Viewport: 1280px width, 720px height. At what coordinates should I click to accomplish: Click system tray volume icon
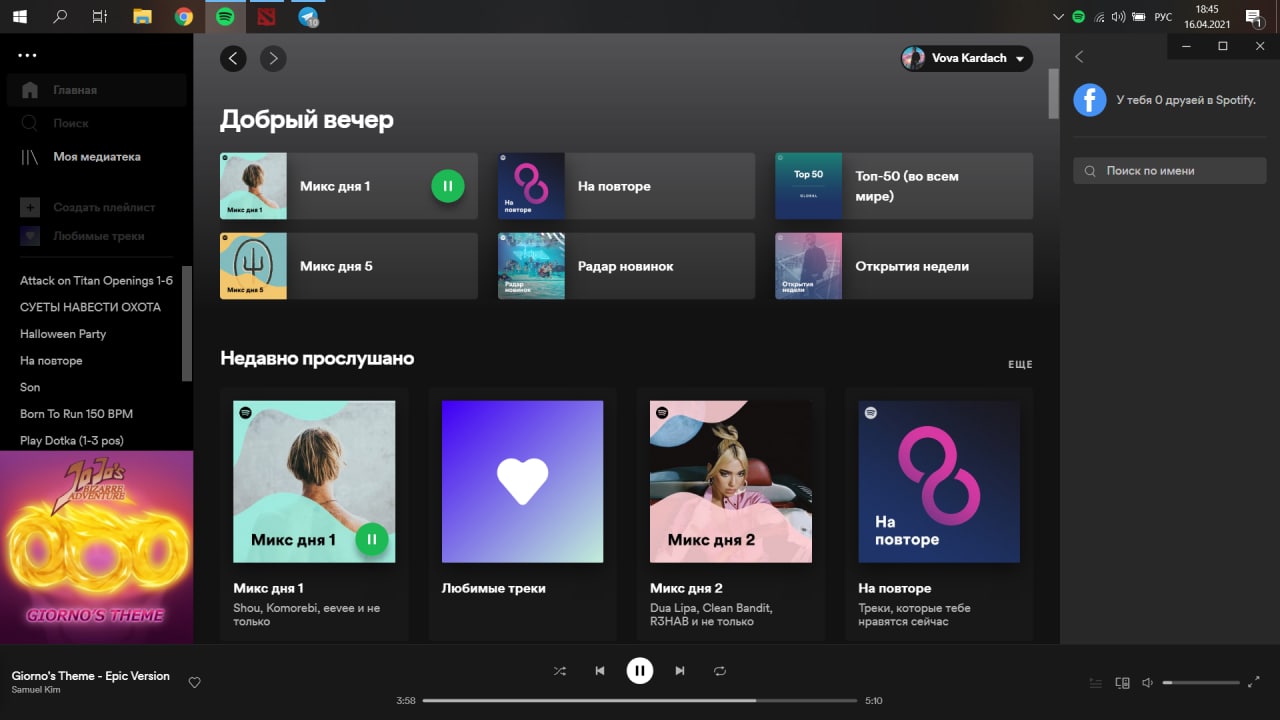[x=1118, y=16]
